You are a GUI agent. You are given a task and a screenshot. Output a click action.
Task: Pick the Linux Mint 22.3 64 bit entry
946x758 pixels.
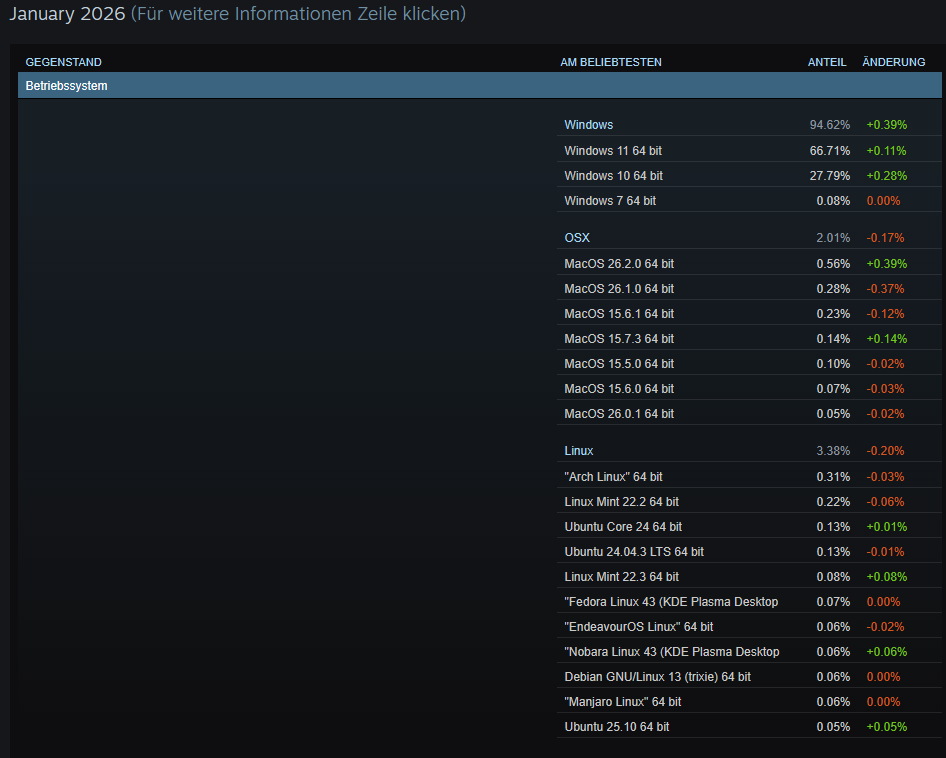[x=749, y=577]
